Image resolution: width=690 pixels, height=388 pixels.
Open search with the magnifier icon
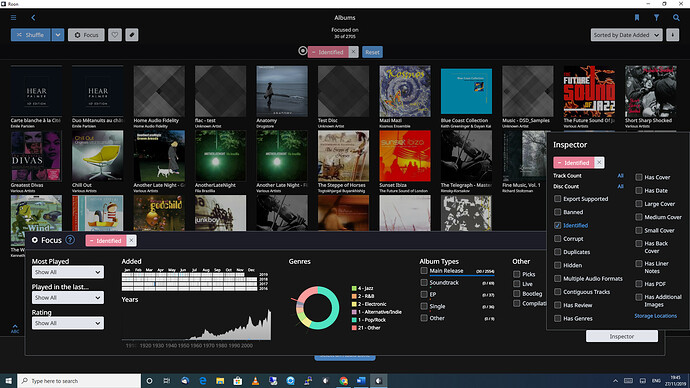point(676,18)
